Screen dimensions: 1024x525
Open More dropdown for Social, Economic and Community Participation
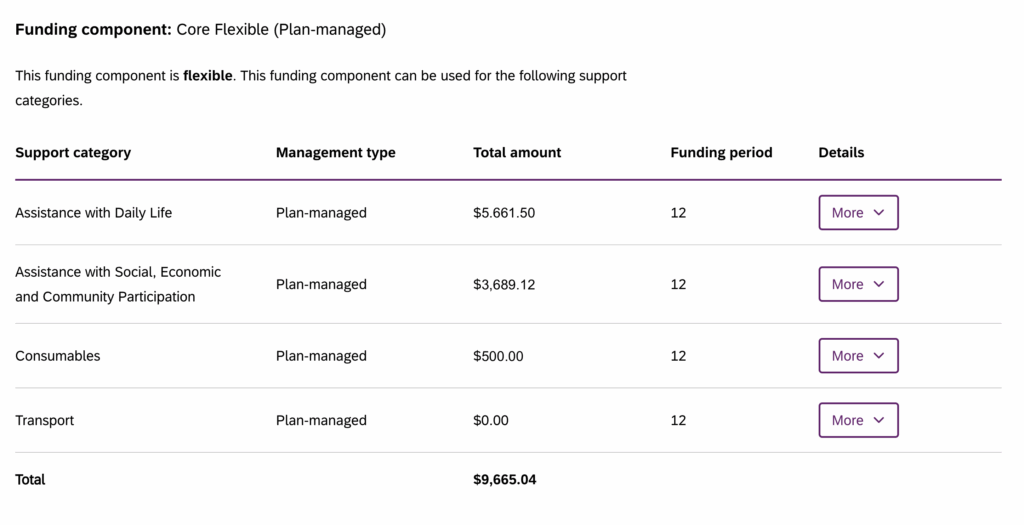point(858,284)
